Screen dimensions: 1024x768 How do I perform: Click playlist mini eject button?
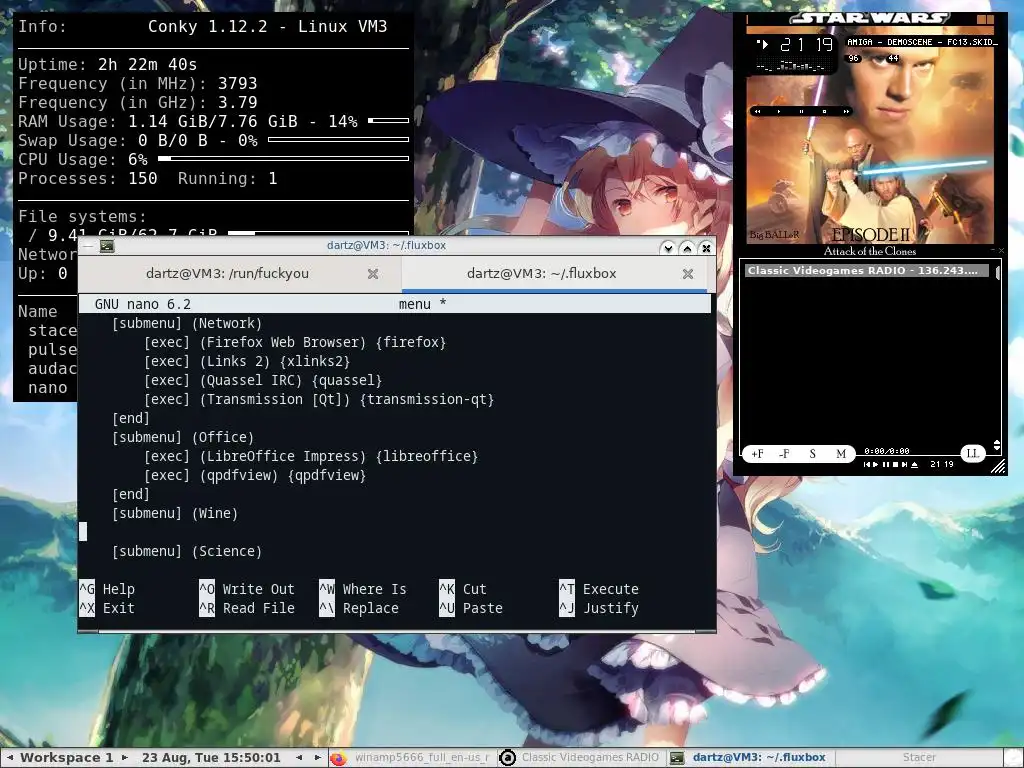click(x=914, y=465)
